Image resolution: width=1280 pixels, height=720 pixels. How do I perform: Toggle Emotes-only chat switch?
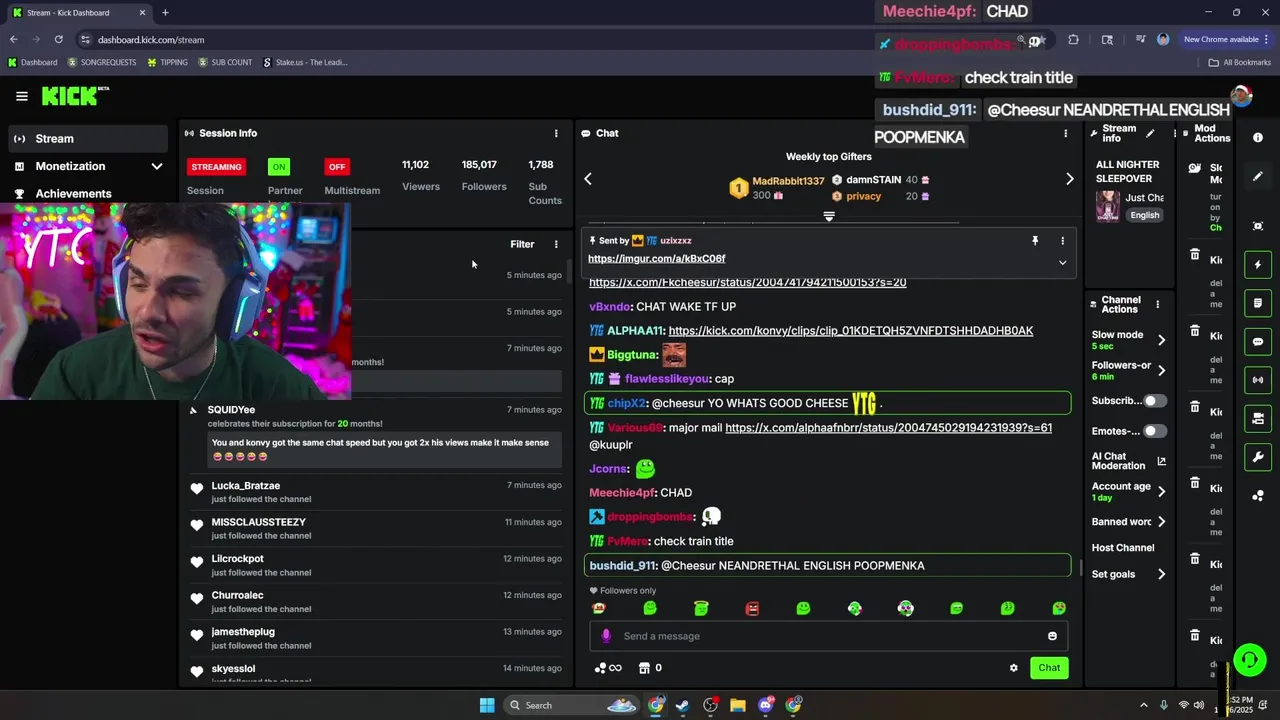pyautogui.click(x=1155, y=431)
